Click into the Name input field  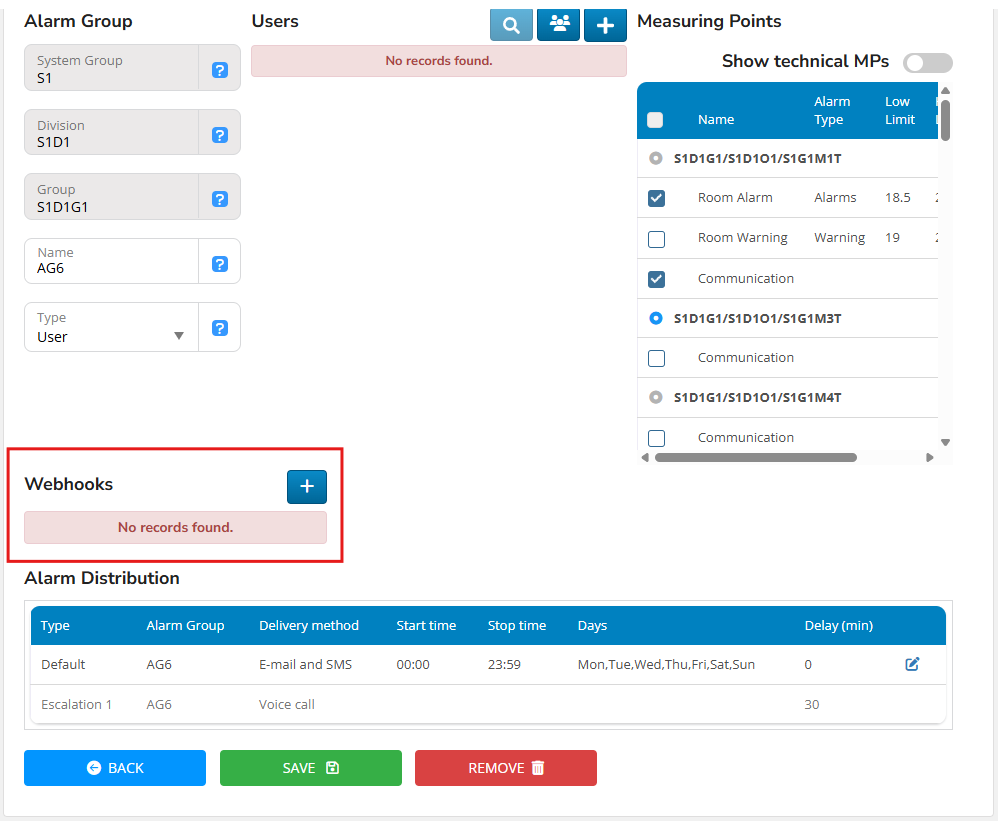tap(111, 268)
